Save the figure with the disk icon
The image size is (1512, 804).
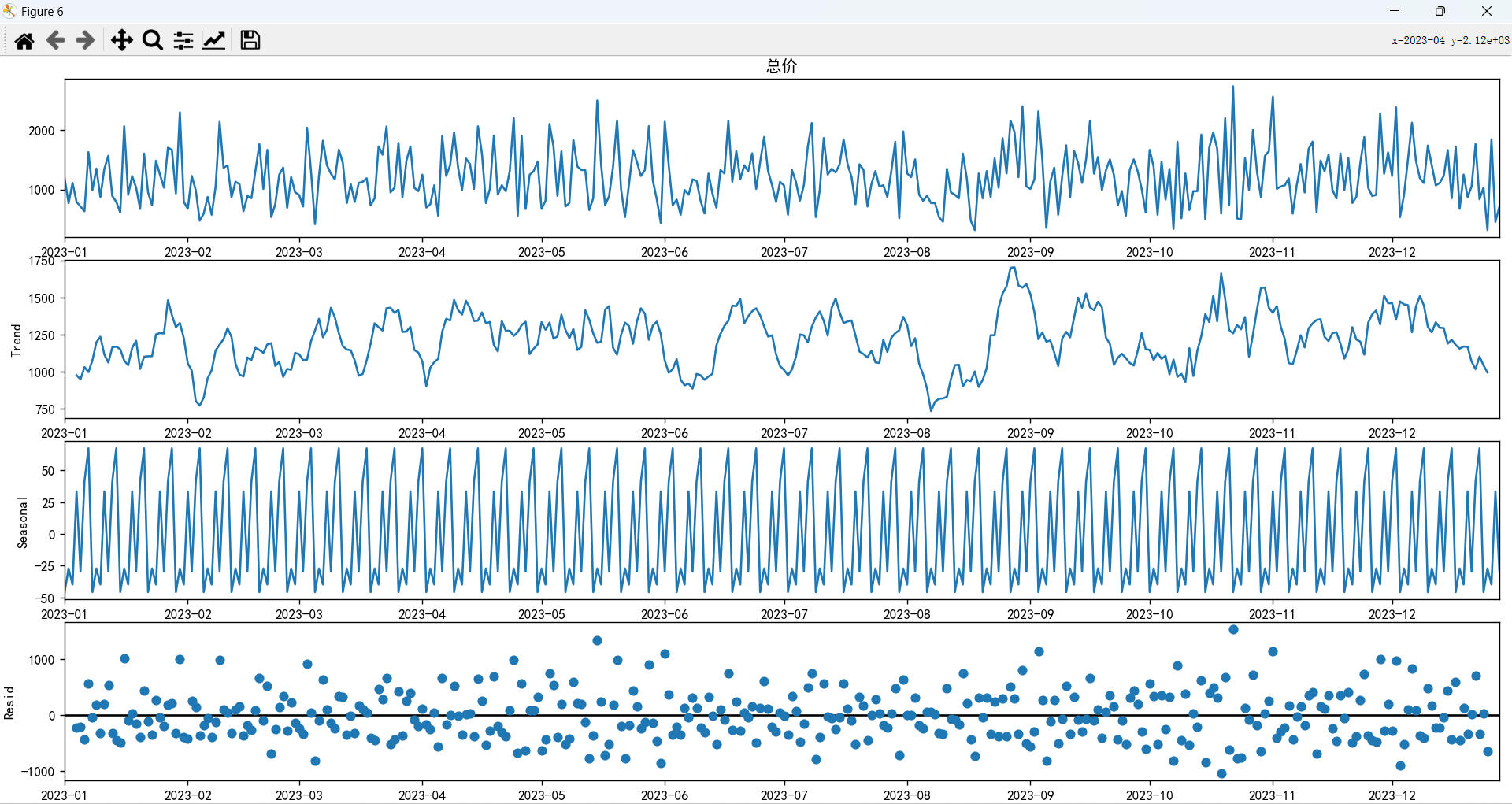coord(250,40)
